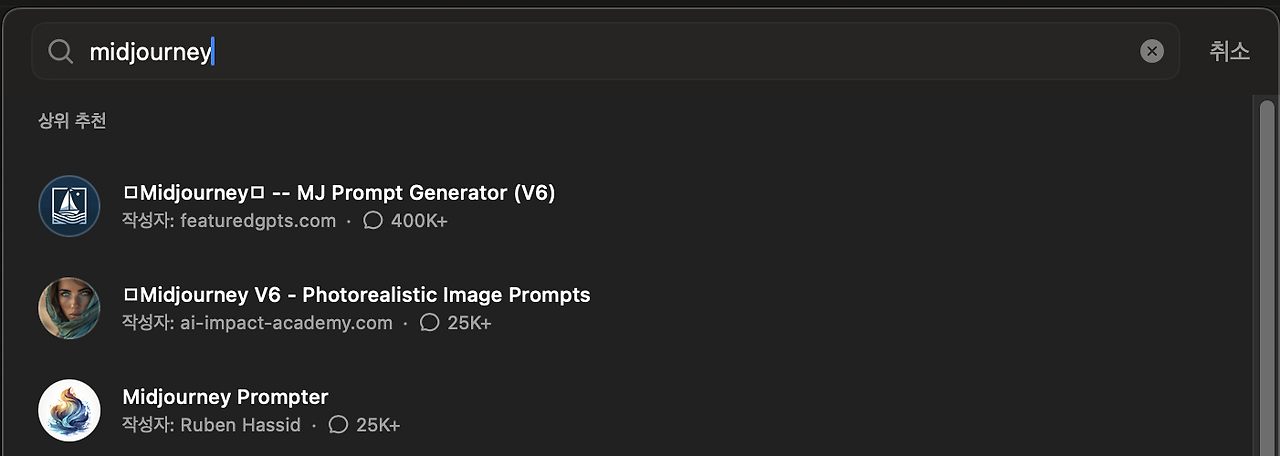The image size is (1280, 456).
Task: Click the chat bubble icon next to ai-impact-academy.com
Action: (x=430, y=323)
